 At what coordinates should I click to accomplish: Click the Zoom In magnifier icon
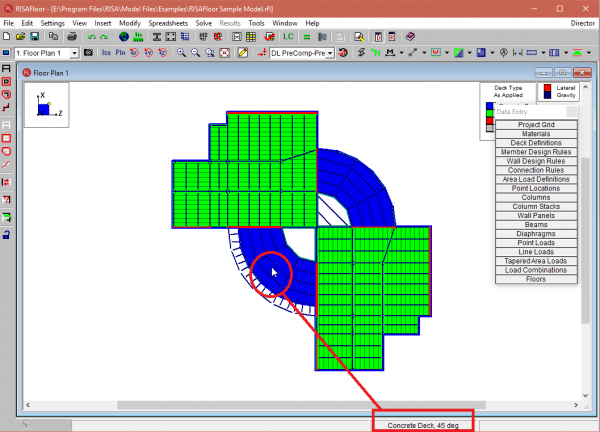181,52
